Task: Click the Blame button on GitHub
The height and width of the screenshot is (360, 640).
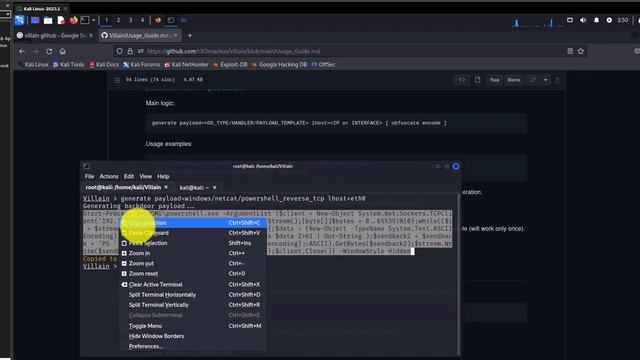Action: 514,80
